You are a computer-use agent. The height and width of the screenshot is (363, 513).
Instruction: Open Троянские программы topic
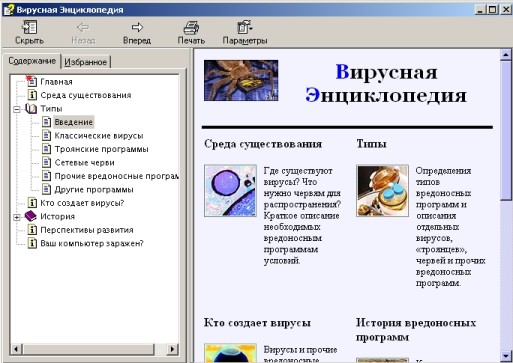tap(102, 149)
